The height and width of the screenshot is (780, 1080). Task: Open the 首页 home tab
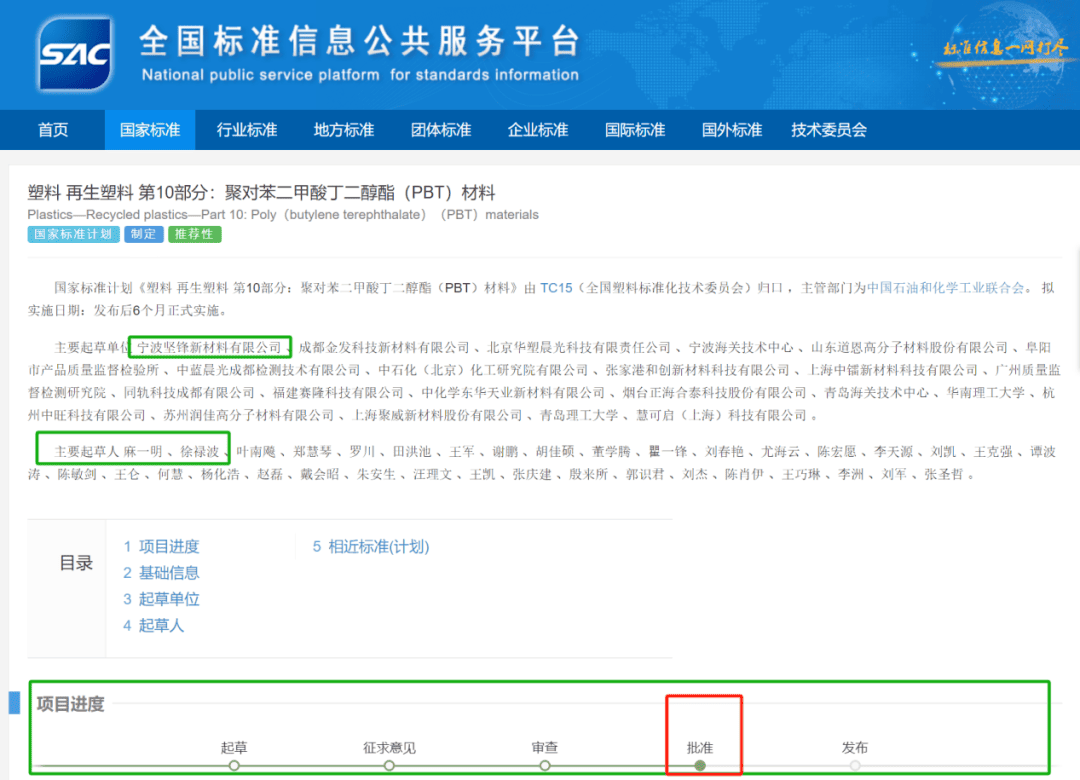pos(53,130)
